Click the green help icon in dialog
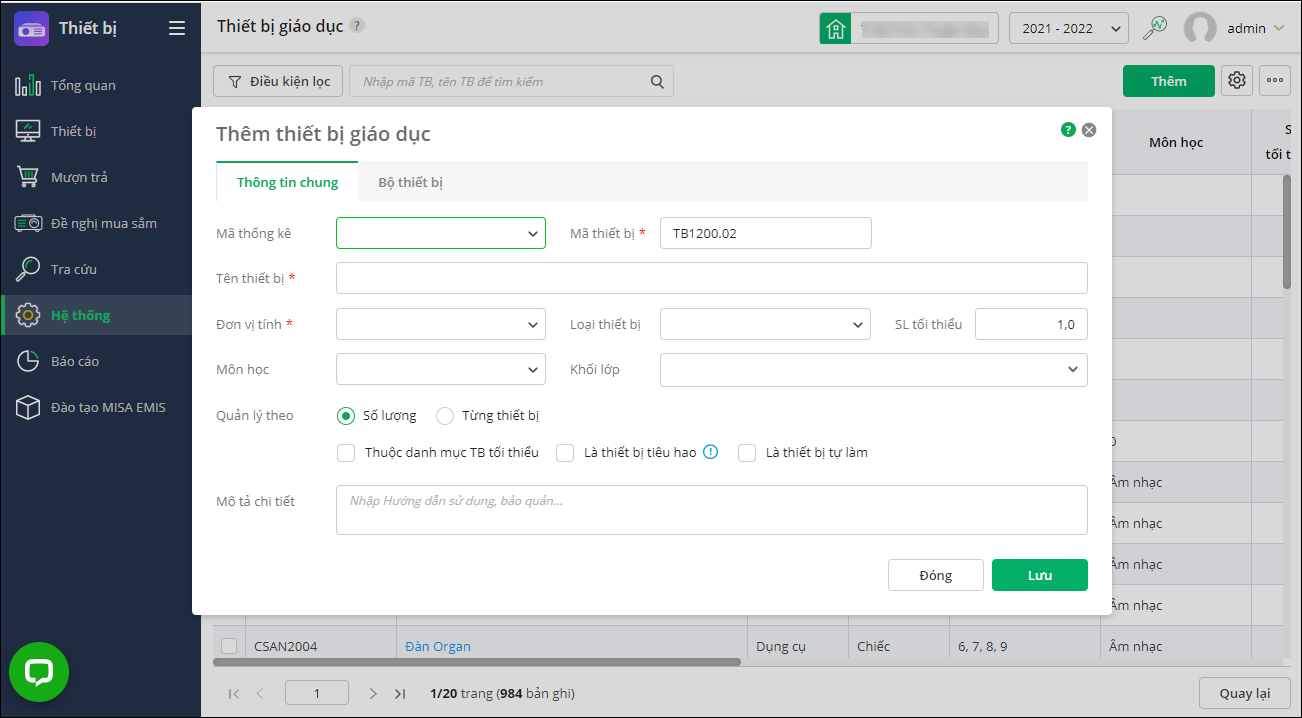The width and height of the screenshot is (1302, 718). pos(1068,130)
